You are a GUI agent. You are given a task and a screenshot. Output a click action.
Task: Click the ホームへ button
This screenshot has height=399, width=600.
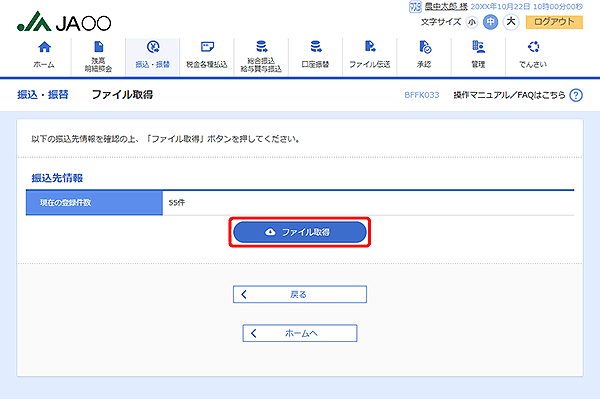(300, 333)
